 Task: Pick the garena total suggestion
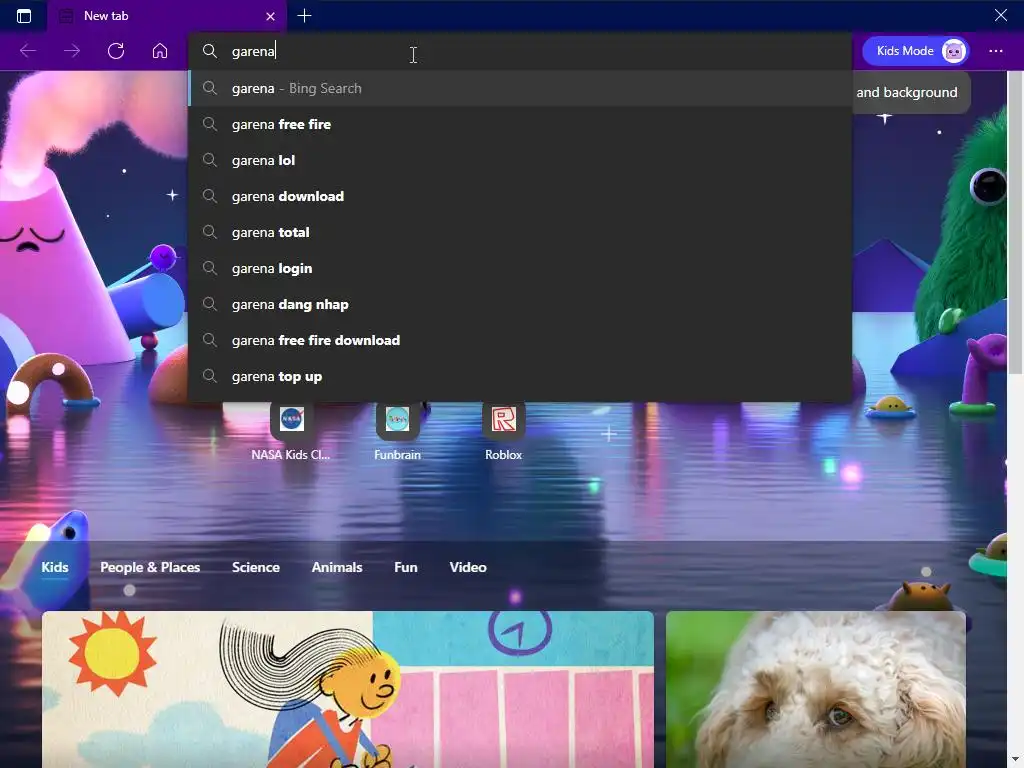pyautogui.click(x=520, y=232)
